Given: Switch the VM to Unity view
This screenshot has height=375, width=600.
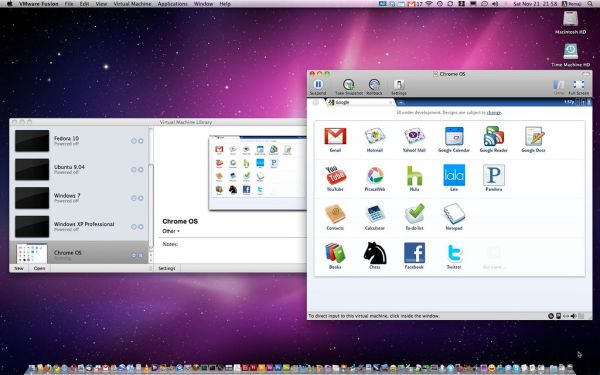Looking at the screenshot, I should tap(559, 87).
